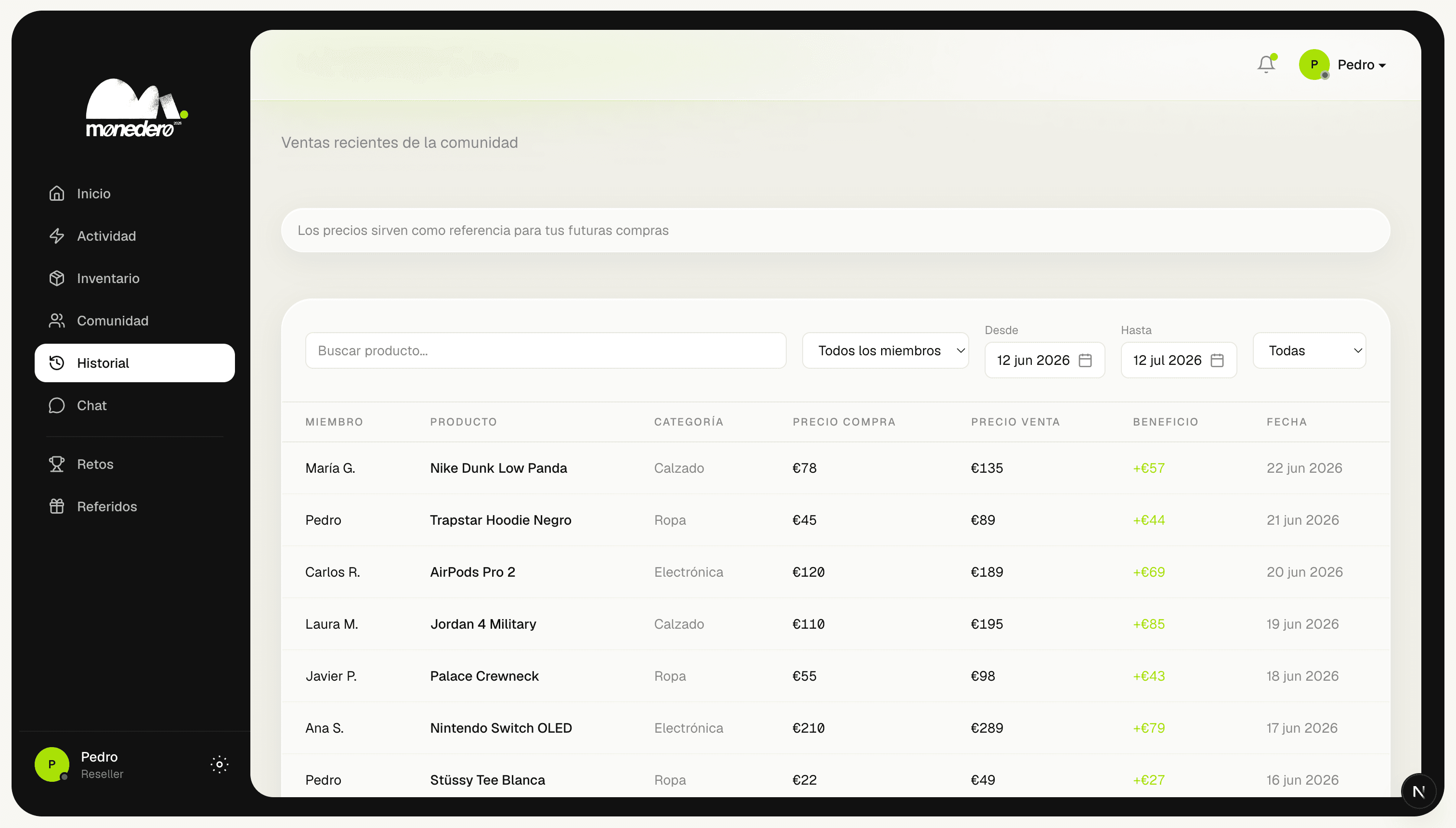Select the Nike Dunk Low Panda product
1456x828 pixels.
[x=499, y=468]
